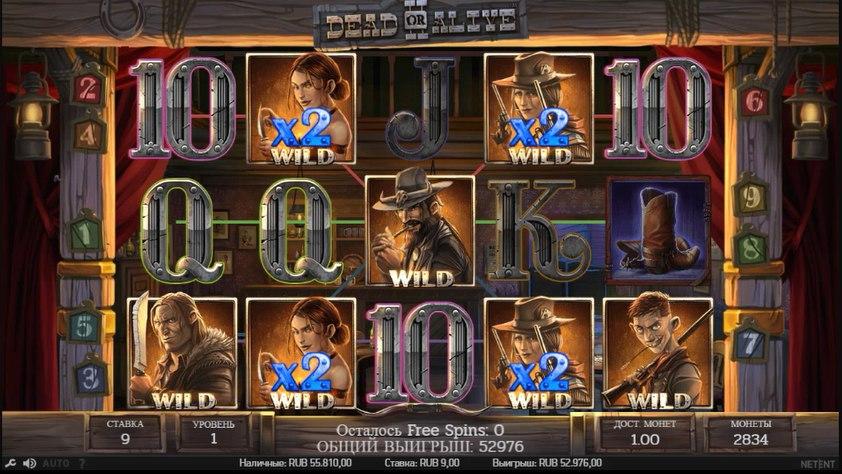
Task: Click the center bearded cowboy Wild symbol
Action: pos(420,230)
